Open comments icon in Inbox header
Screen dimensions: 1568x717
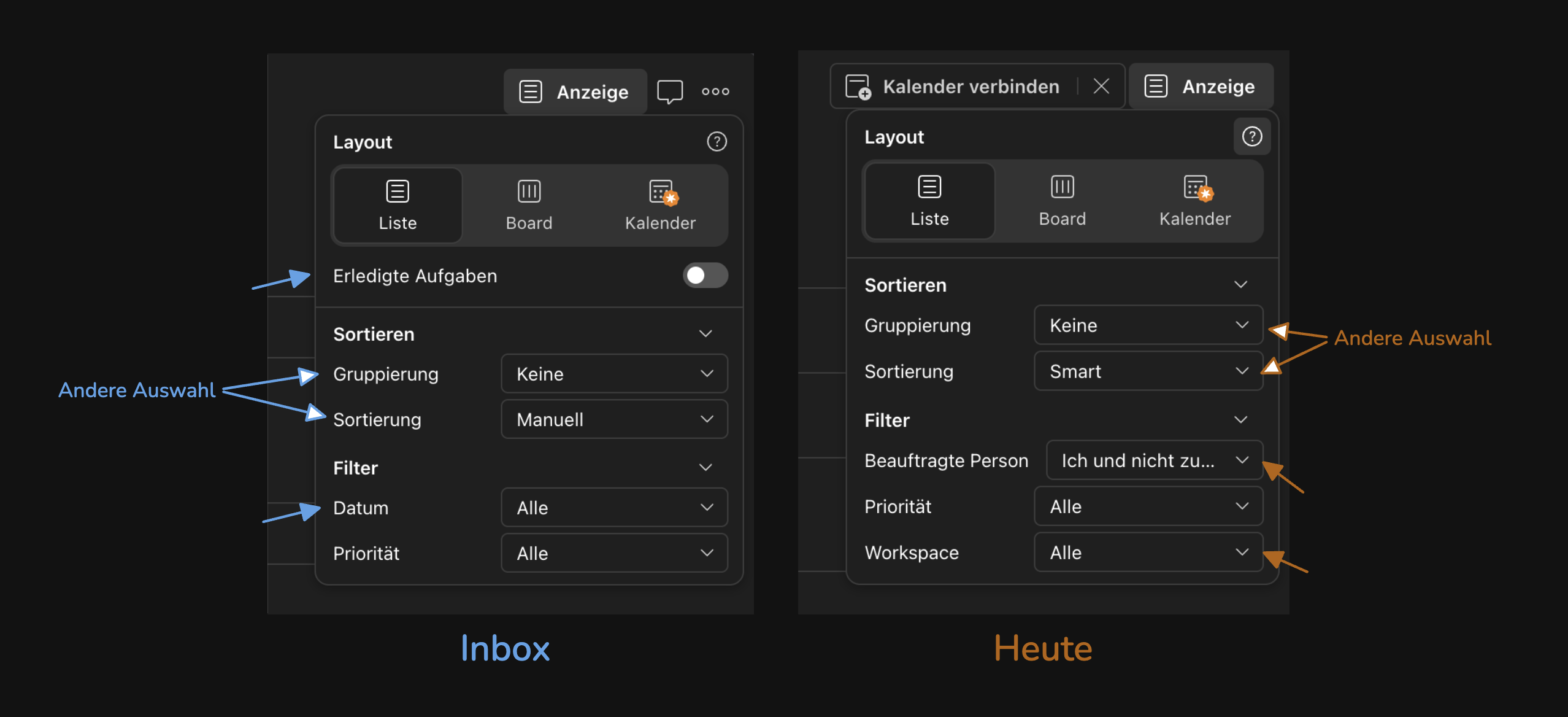(x=669, y=92)
